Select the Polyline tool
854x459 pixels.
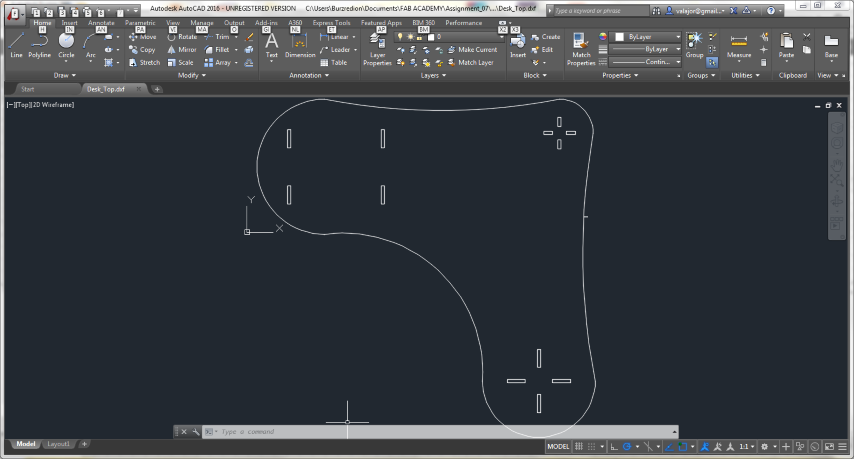pos(39,45)
